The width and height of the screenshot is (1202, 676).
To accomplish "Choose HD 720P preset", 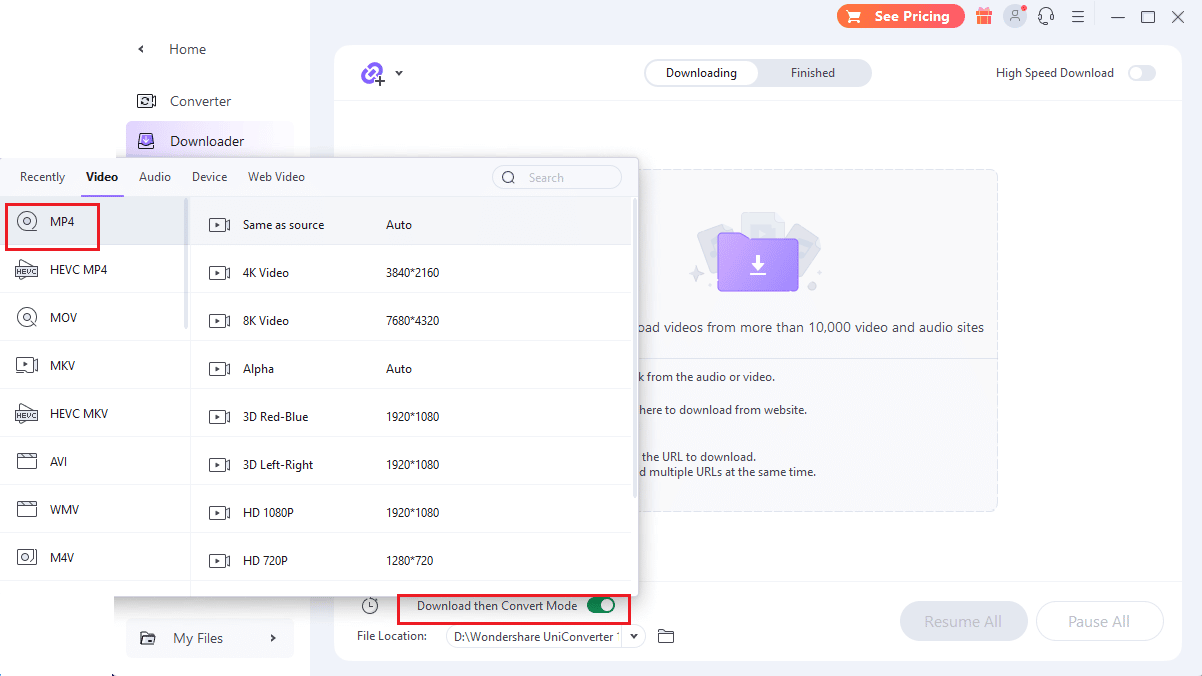I will pyautogui.click(x=410, y=561).
